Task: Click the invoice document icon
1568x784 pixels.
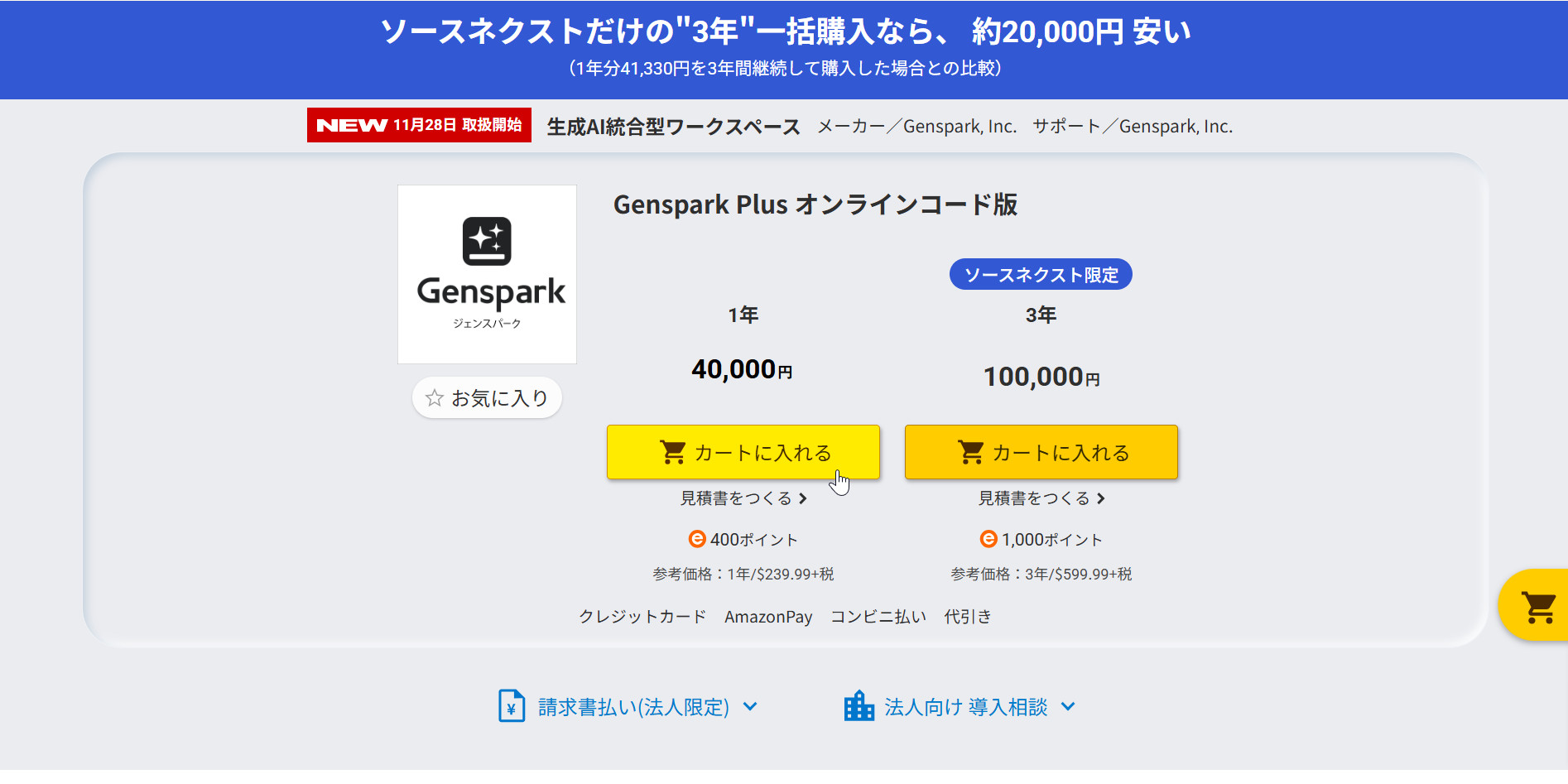Action: click(512, 706)
